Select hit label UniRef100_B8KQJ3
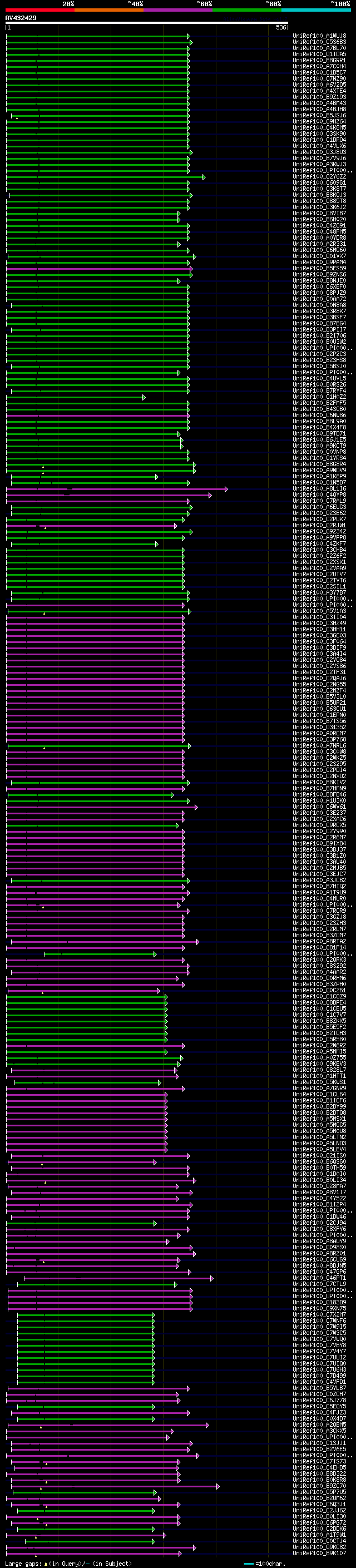Screen dimensions: 356x1568 319,195
